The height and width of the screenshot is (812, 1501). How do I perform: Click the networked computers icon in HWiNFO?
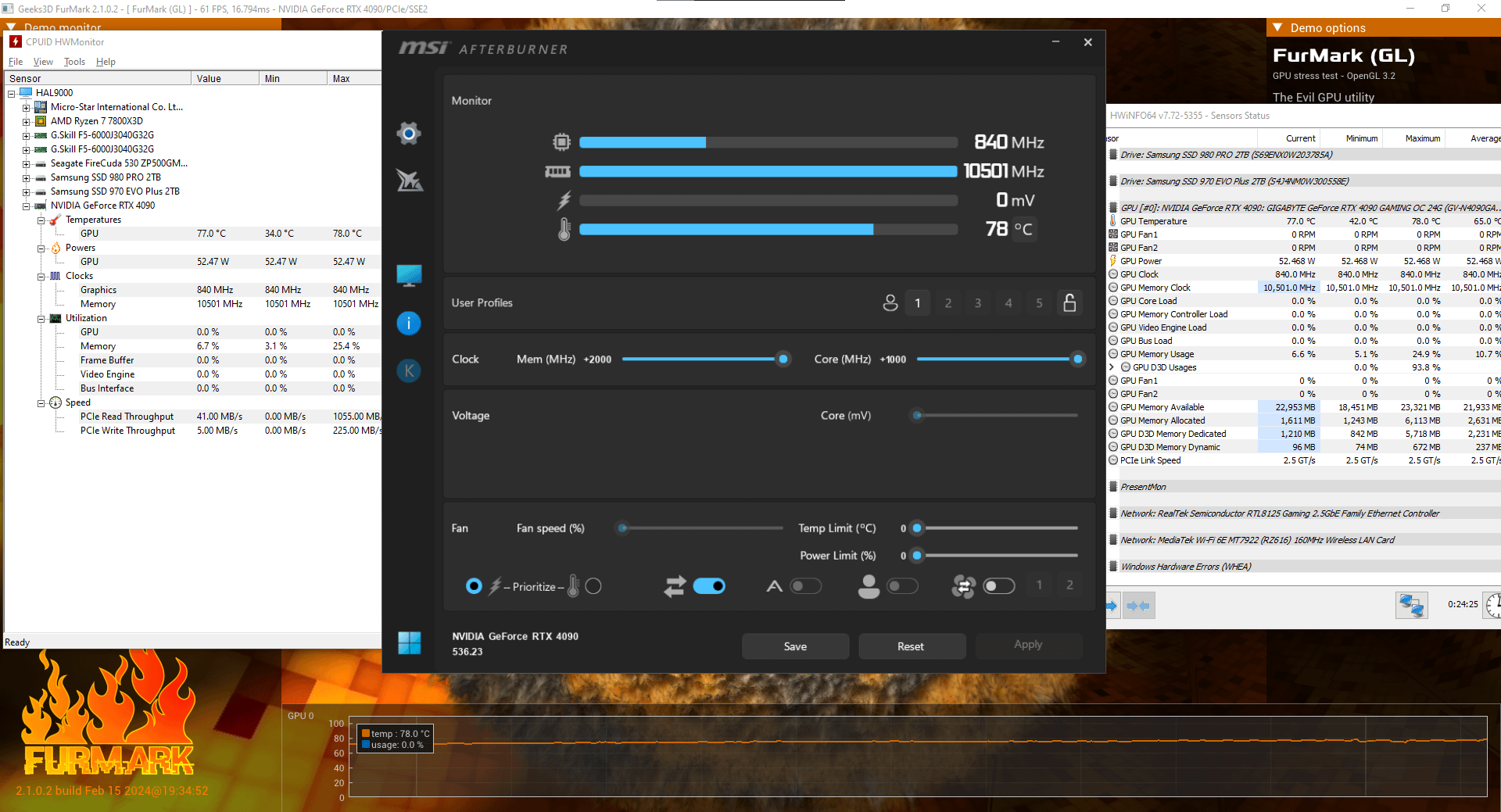point(1411,606)
